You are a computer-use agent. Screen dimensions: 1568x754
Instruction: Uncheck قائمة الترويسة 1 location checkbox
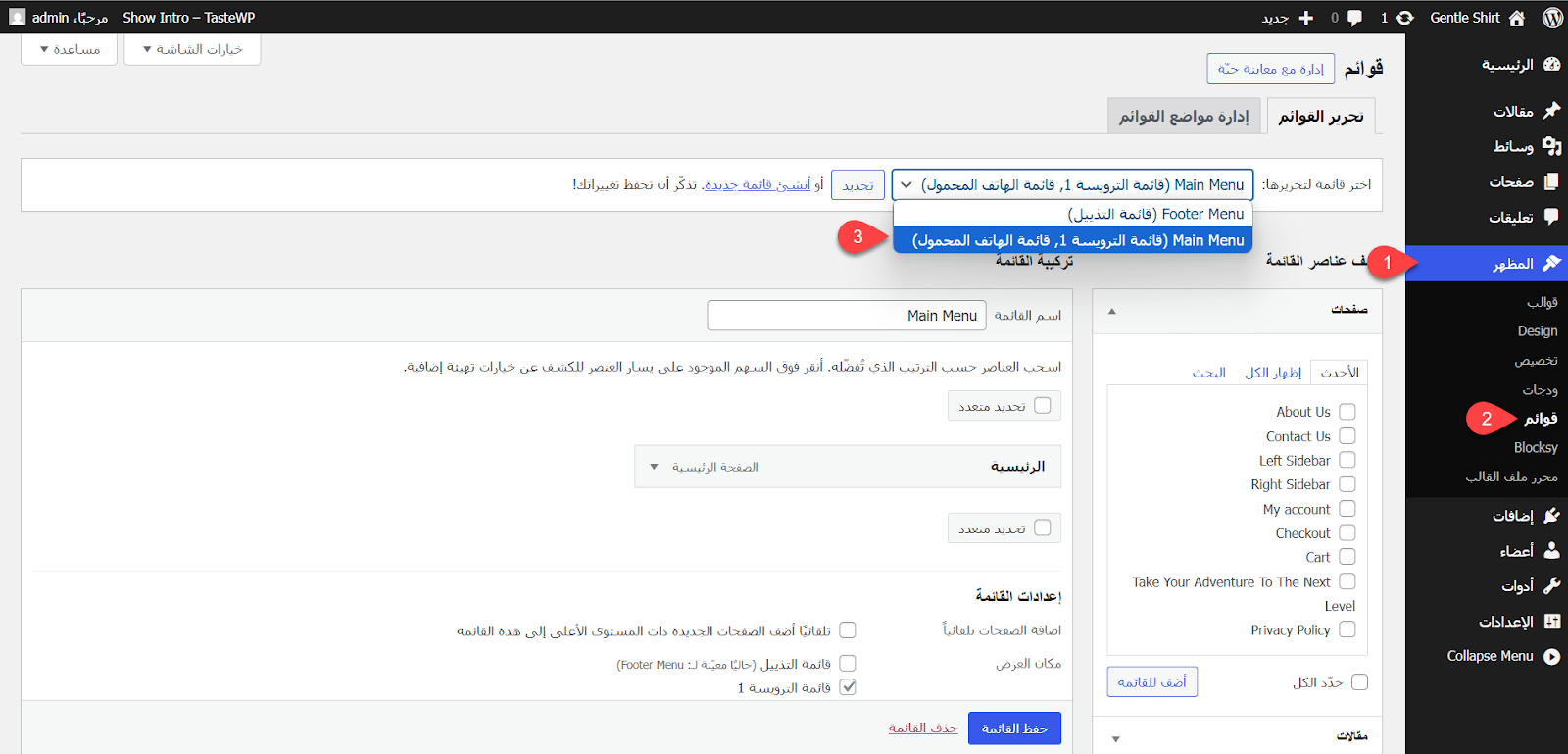coord(848,687)
